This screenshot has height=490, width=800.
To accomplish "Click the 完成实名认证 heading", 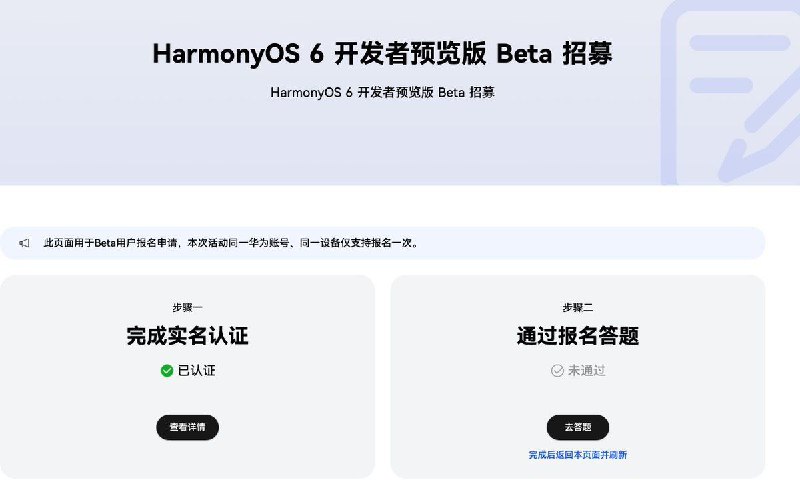I will [187, 336].
